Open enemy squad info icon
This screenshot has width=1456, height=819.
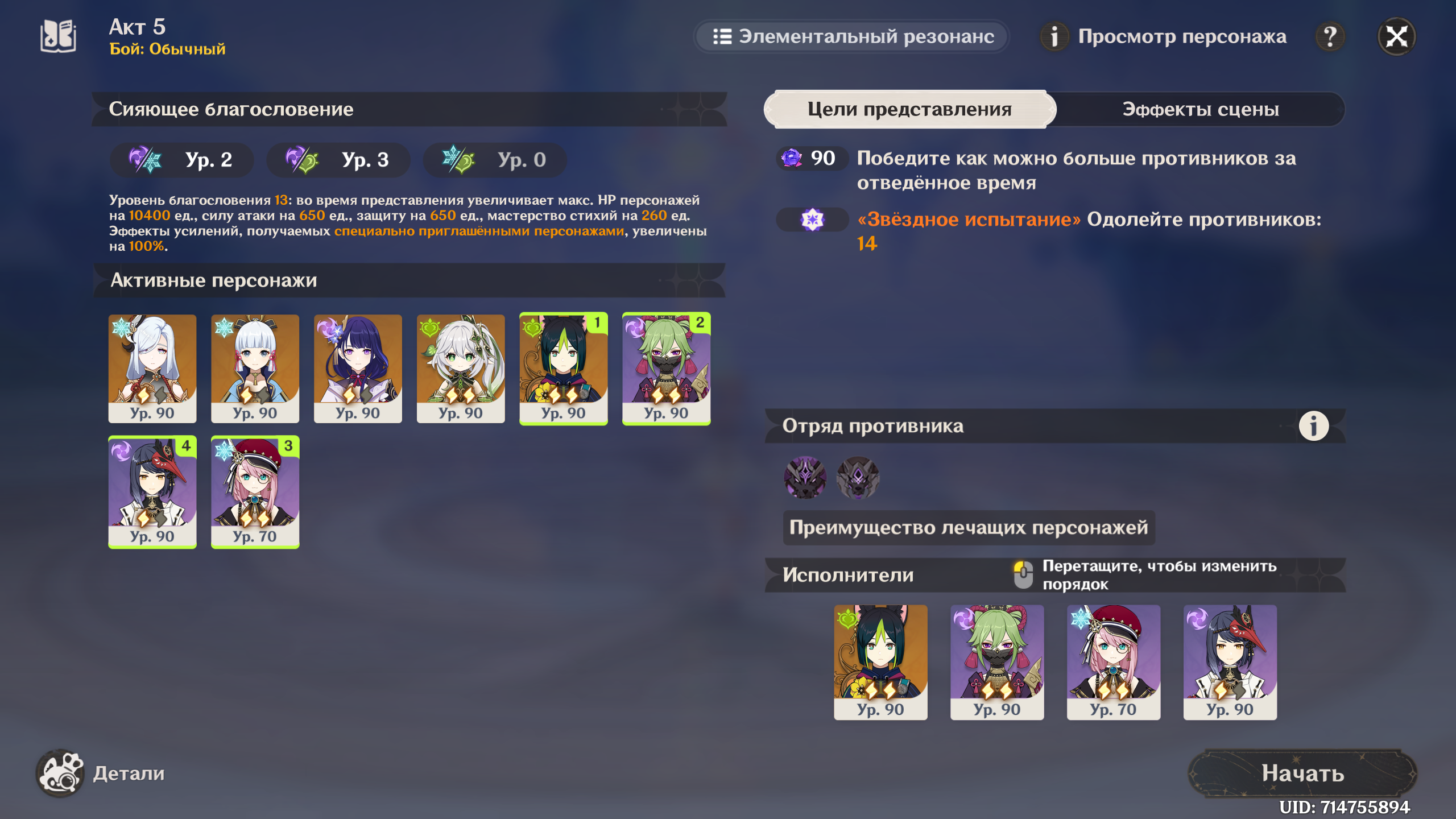(1313, 426)
